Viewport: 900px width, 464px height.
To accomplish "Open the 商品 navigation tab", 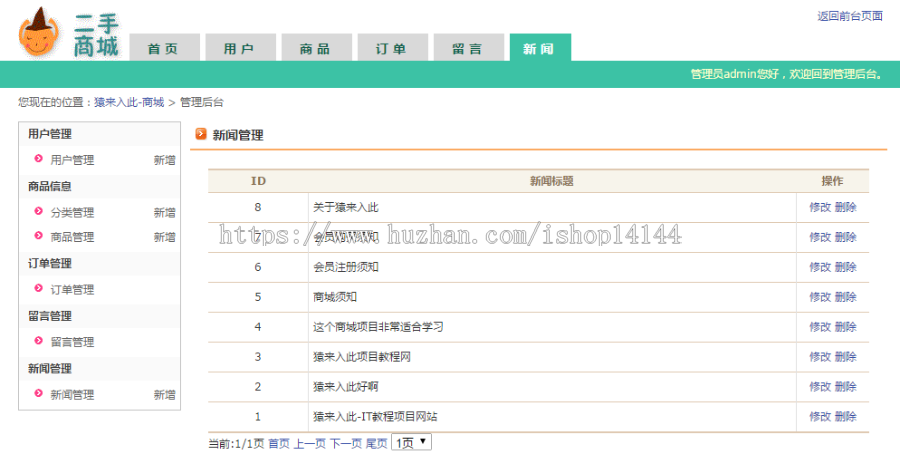I will point(316,48).
